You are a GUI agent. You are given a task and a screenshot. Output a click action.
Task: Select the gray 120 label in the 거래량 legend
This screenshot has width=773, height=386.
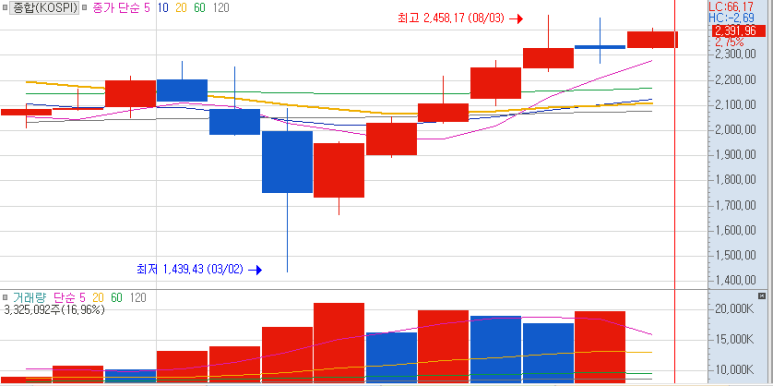click(x=138, y=297)
